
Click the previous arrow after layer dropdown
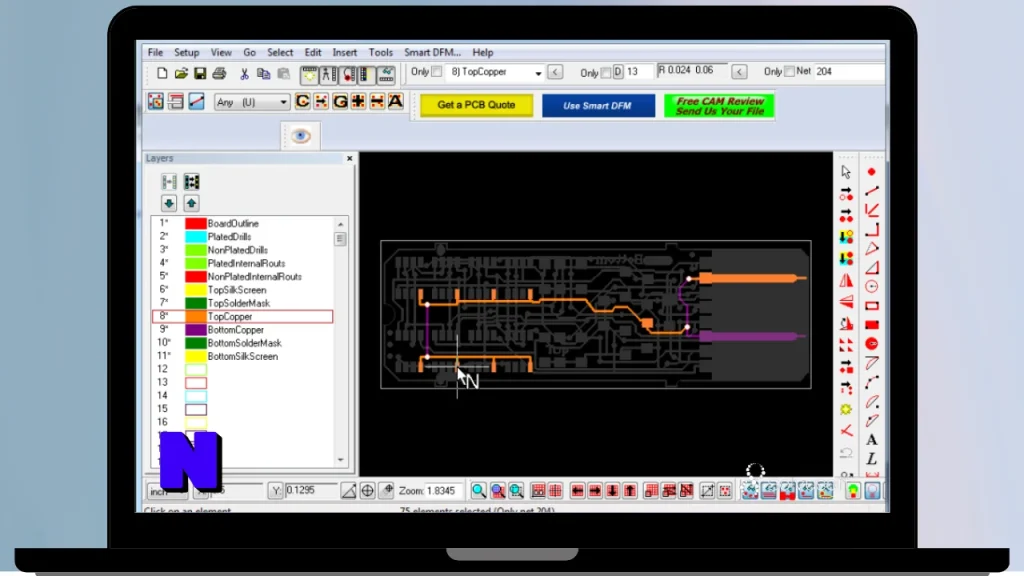(555, 72)
